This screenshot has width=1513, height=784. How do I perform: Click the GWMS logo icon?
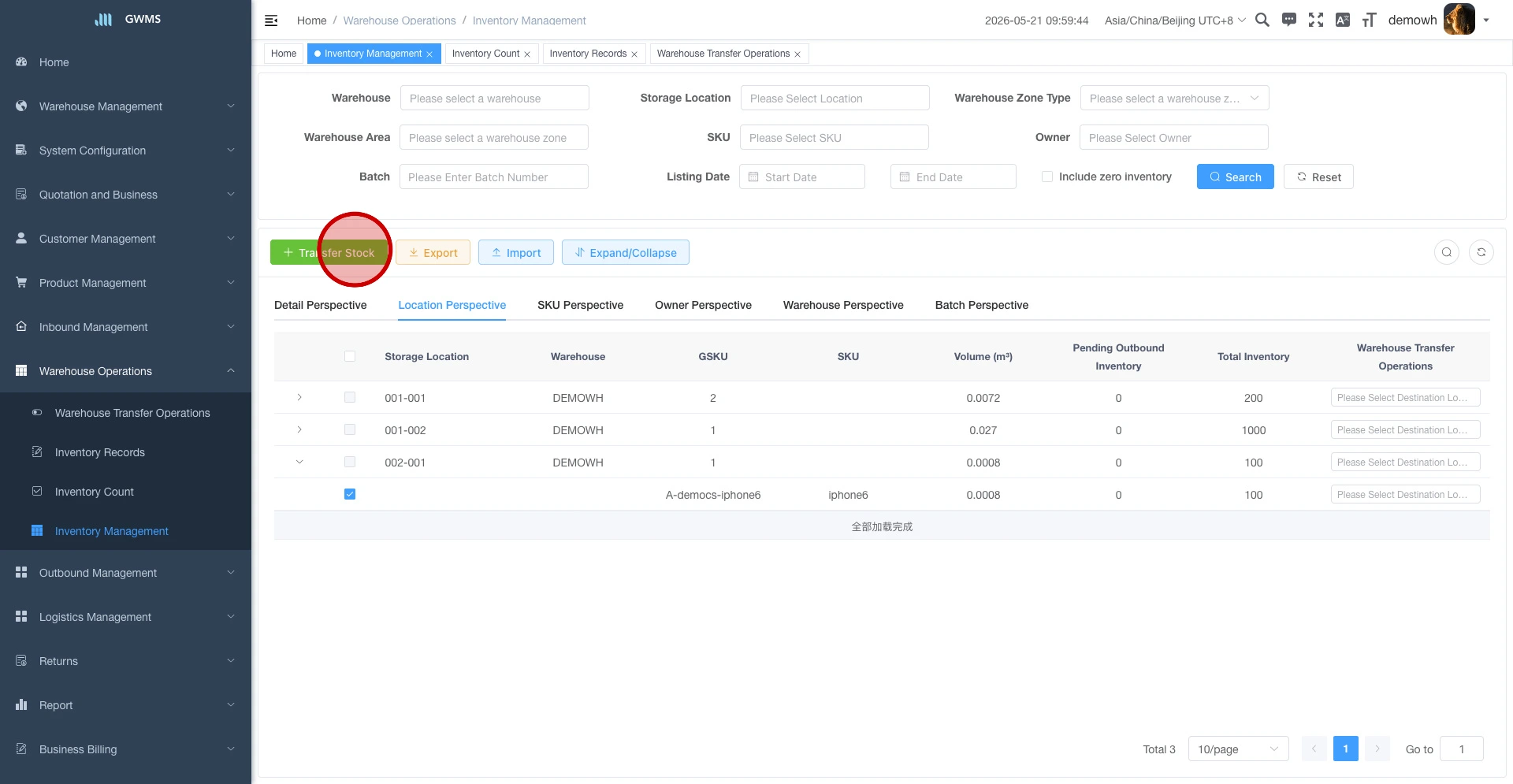[103, 19]
